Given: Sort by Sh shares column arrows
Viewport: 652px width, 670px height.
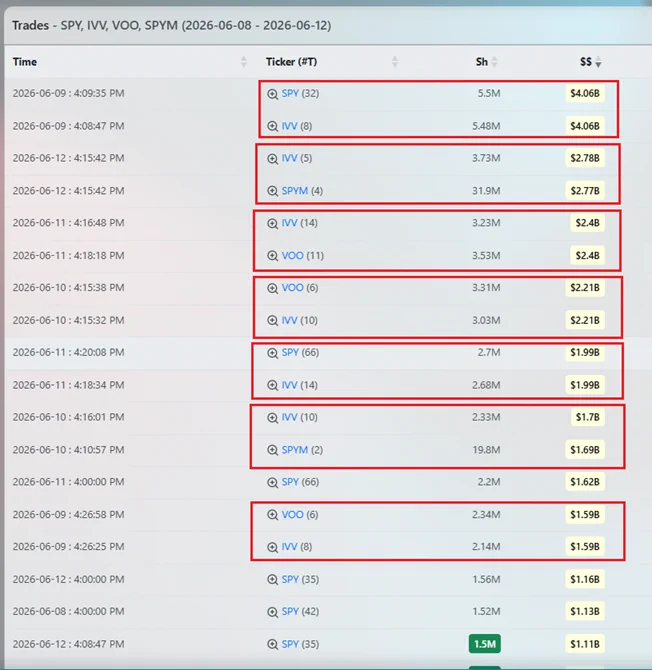Looking at the screenshot, I should pyautogui.click(x=494, y=62).
